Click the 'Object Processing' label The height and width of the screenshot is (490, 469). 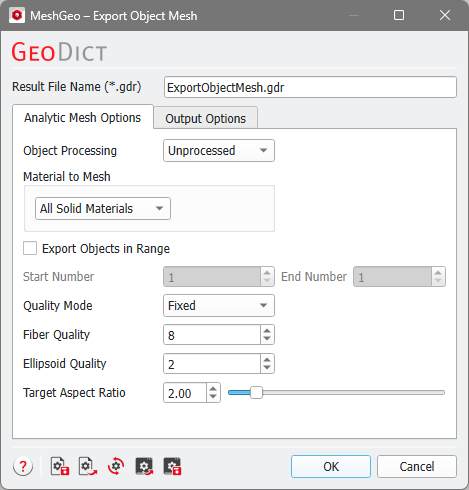[70, 151]
